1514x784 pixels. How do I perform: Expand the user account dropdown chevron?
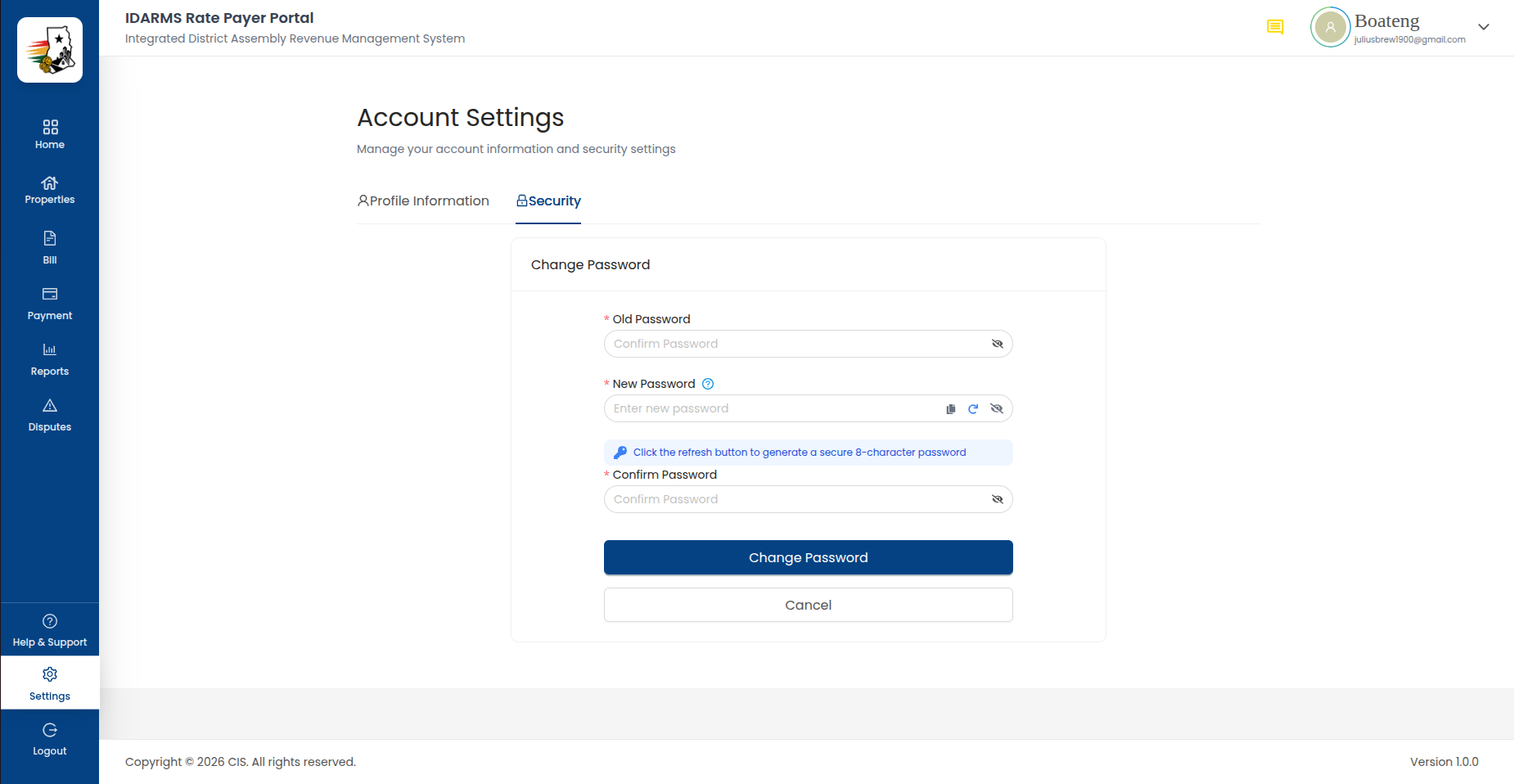click(1484, 27)
